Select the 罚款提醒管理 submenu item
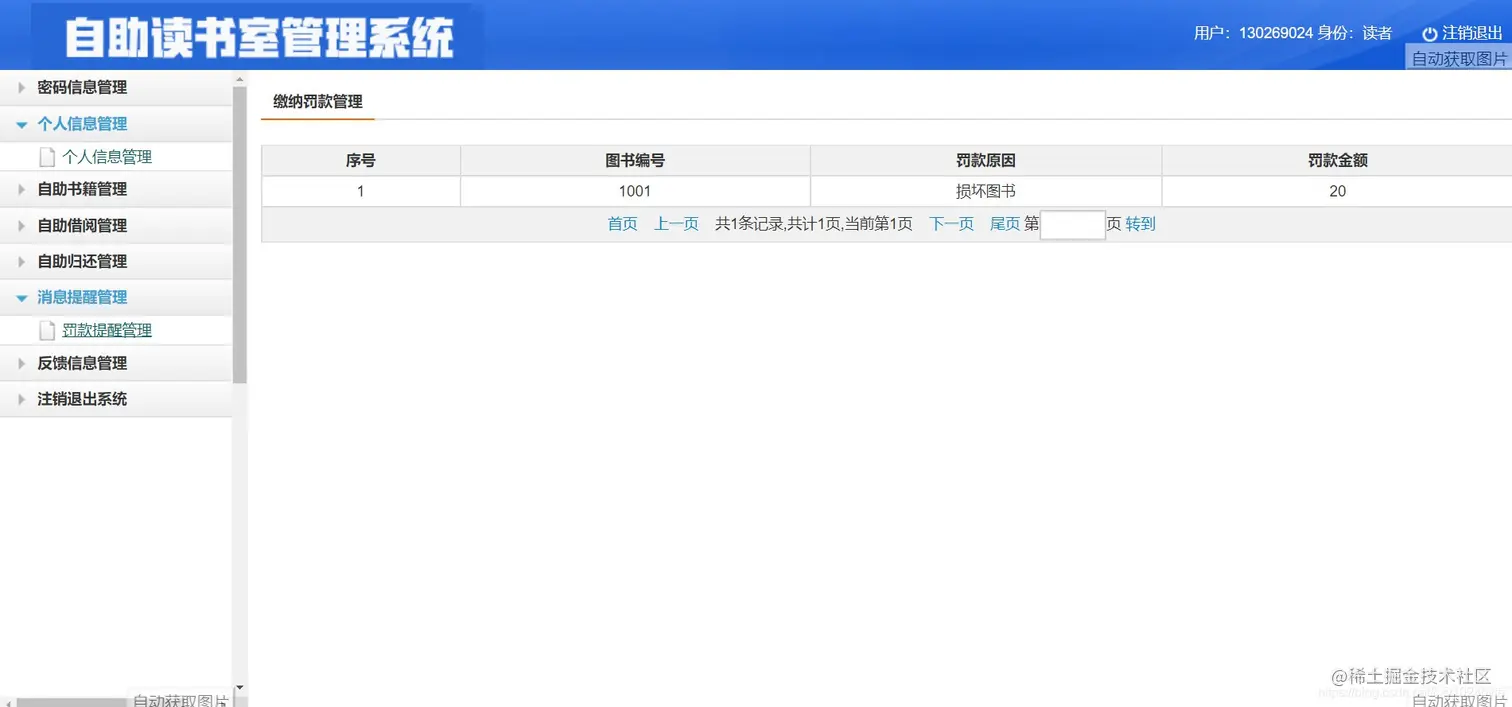The width and height of the screenshot is (1512, 707). [x=108, y=330]
